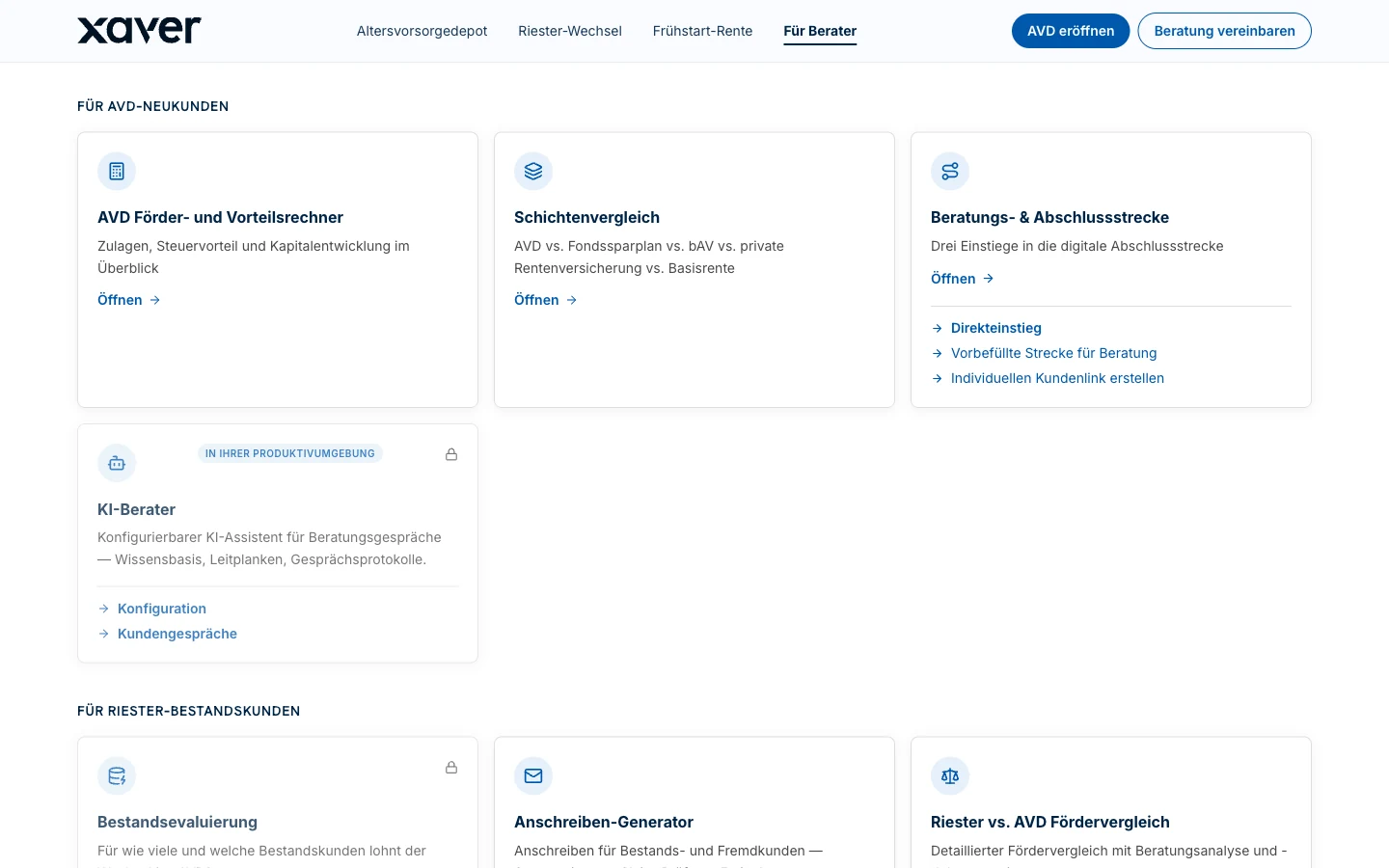Viewport: 1389px width, 868px height.
Task: Click the Beratung vereinbaren button
Action: pyautogui.click(x=1224, y=31)
